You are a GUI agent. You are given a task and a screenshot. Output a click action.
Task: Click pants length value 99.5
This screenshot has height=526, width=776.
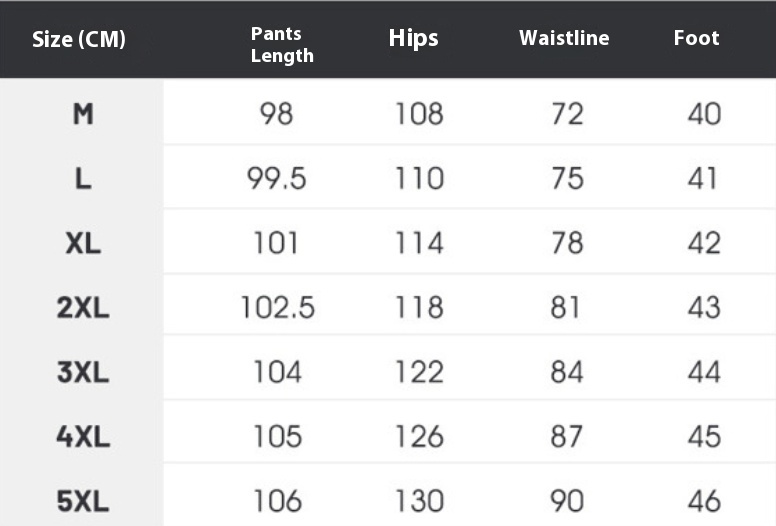[x=277, y=179]
